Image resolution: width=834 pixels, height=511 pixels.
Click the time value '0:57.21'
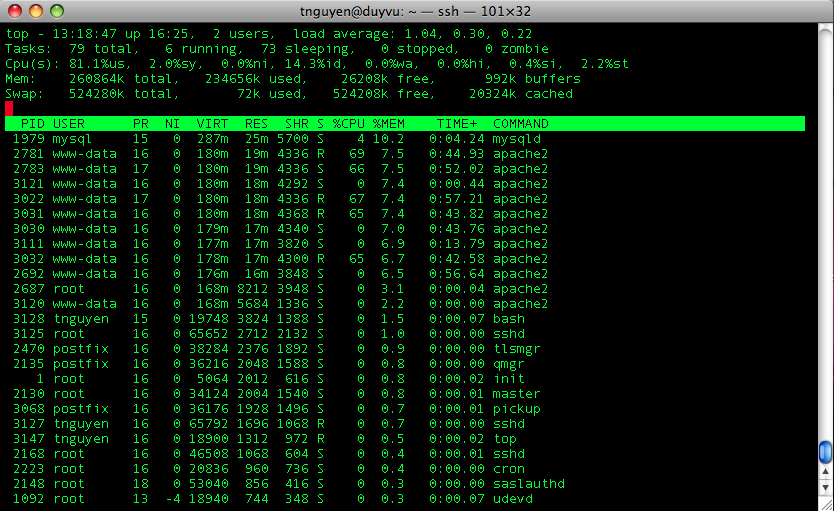coord(456,199)
